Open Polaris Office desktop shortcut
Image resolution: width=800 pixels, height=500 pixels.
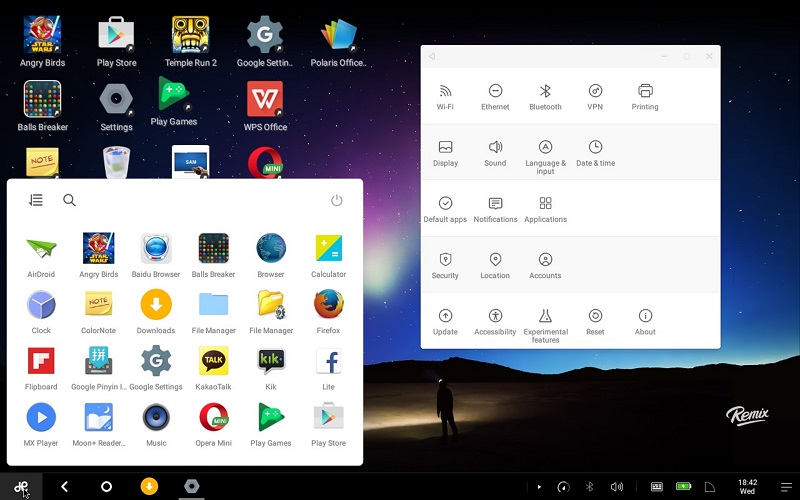(338, 42)
